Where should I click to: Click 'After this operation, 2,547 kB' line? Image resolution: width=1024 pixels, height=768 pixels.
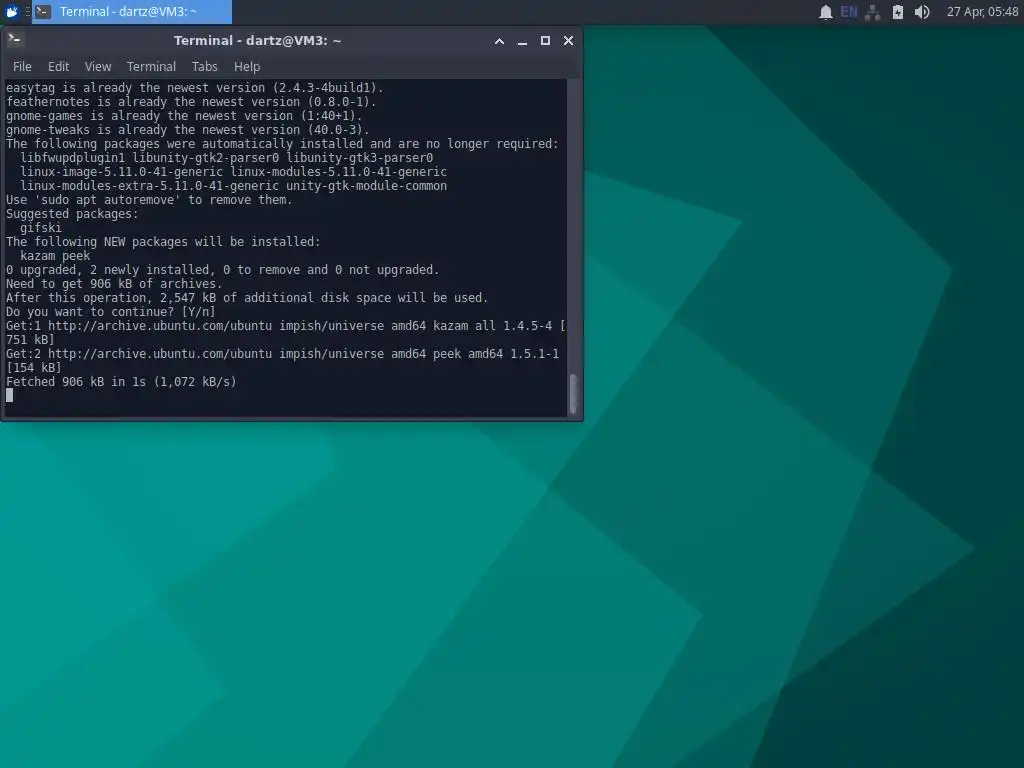(247, 298)
